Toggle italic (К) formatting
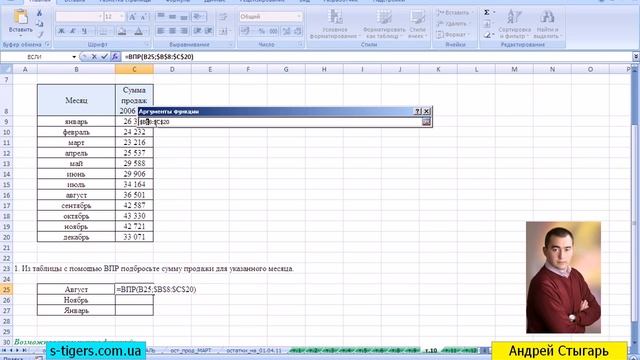The height and width of the screenshot is (360, 640). [x=73, y=31]
